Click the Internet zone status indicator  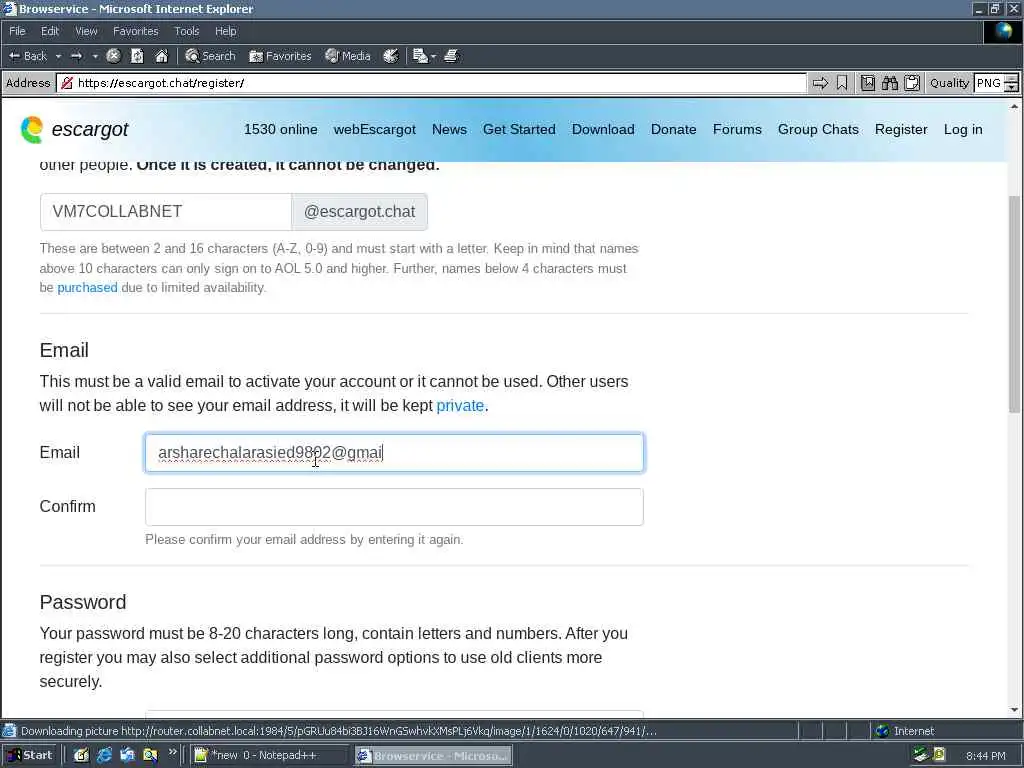pyautogui.click(x=905, y=731)
